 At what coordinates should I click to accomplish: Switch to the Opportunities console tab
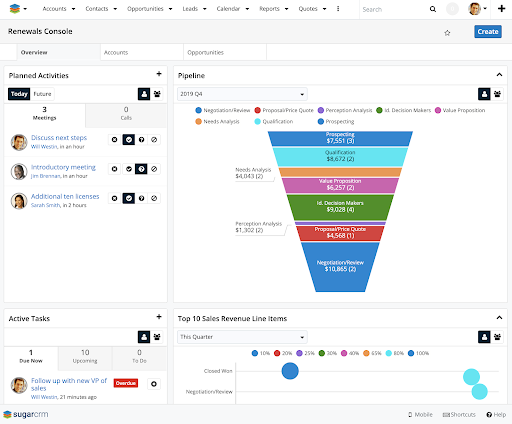tap(225, 52)
